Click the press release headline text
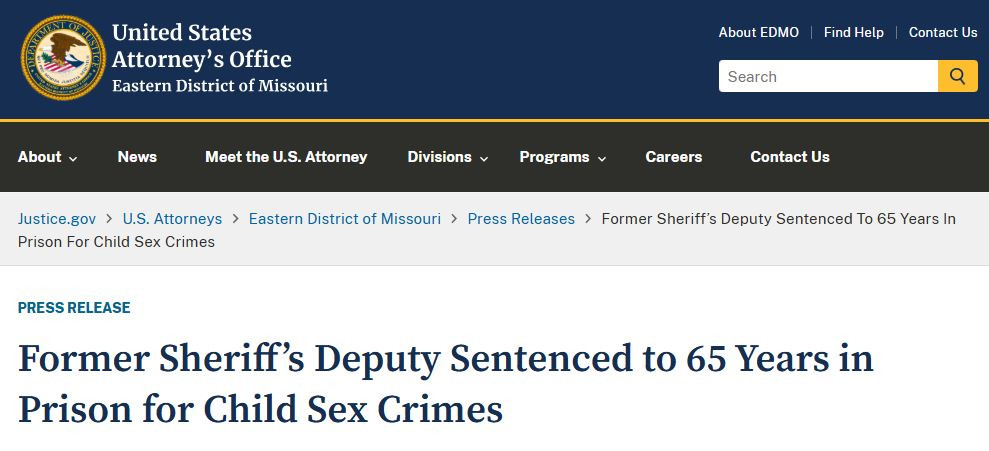Viewport: 989px width, 451px height. (x=445, y=383)
